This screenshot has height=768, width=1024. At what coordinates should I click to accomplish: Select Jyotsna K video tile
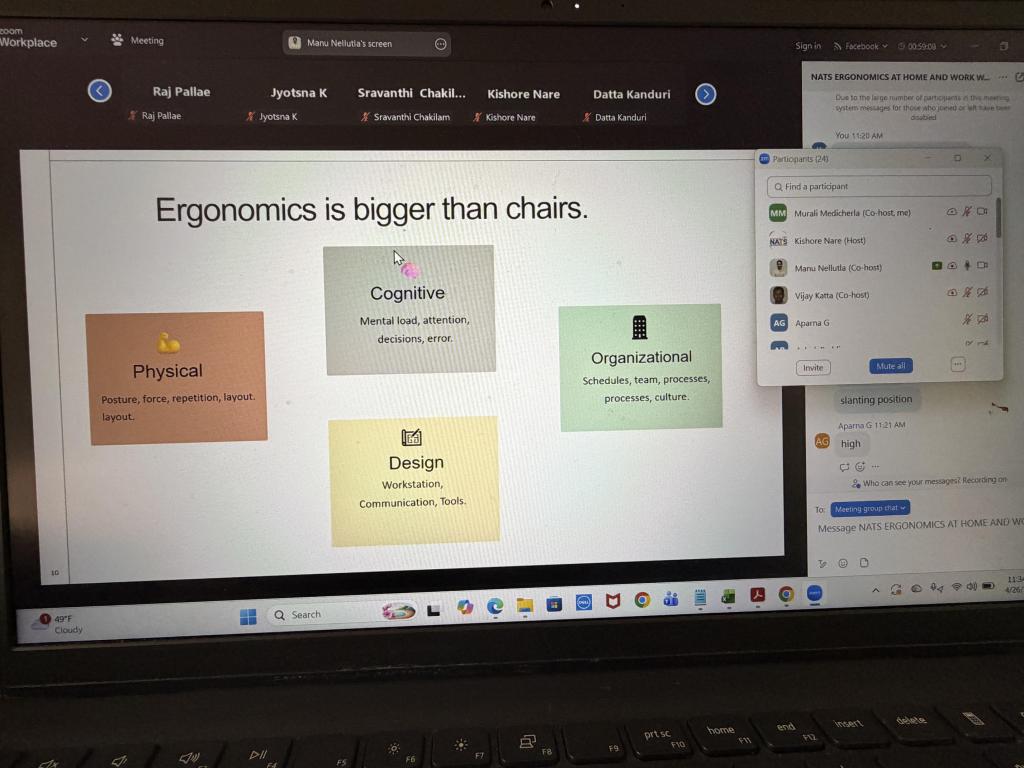pyautogui.click(x=298, y=104)
